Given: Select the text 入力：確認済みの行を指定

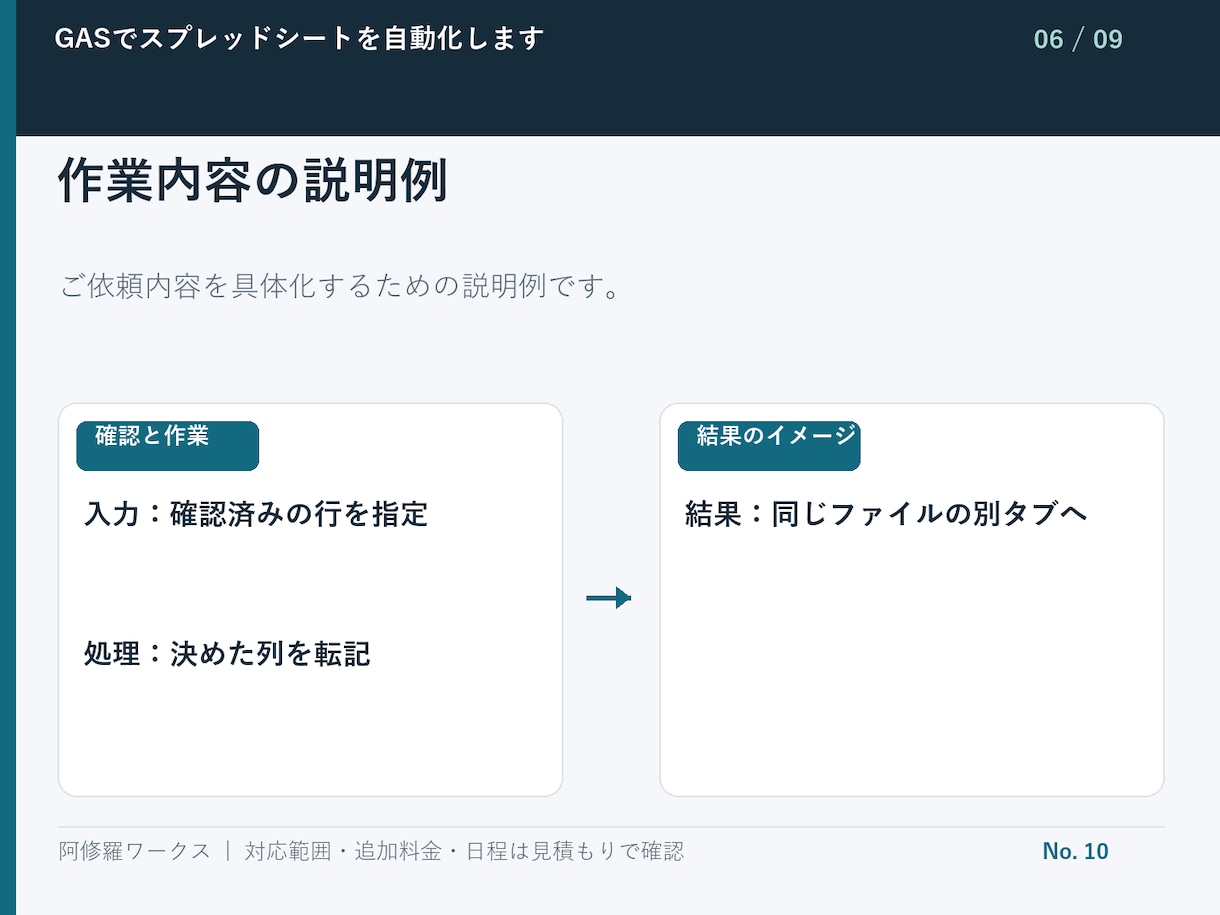Looking at the screenshot, I should [x=256, y=515].
